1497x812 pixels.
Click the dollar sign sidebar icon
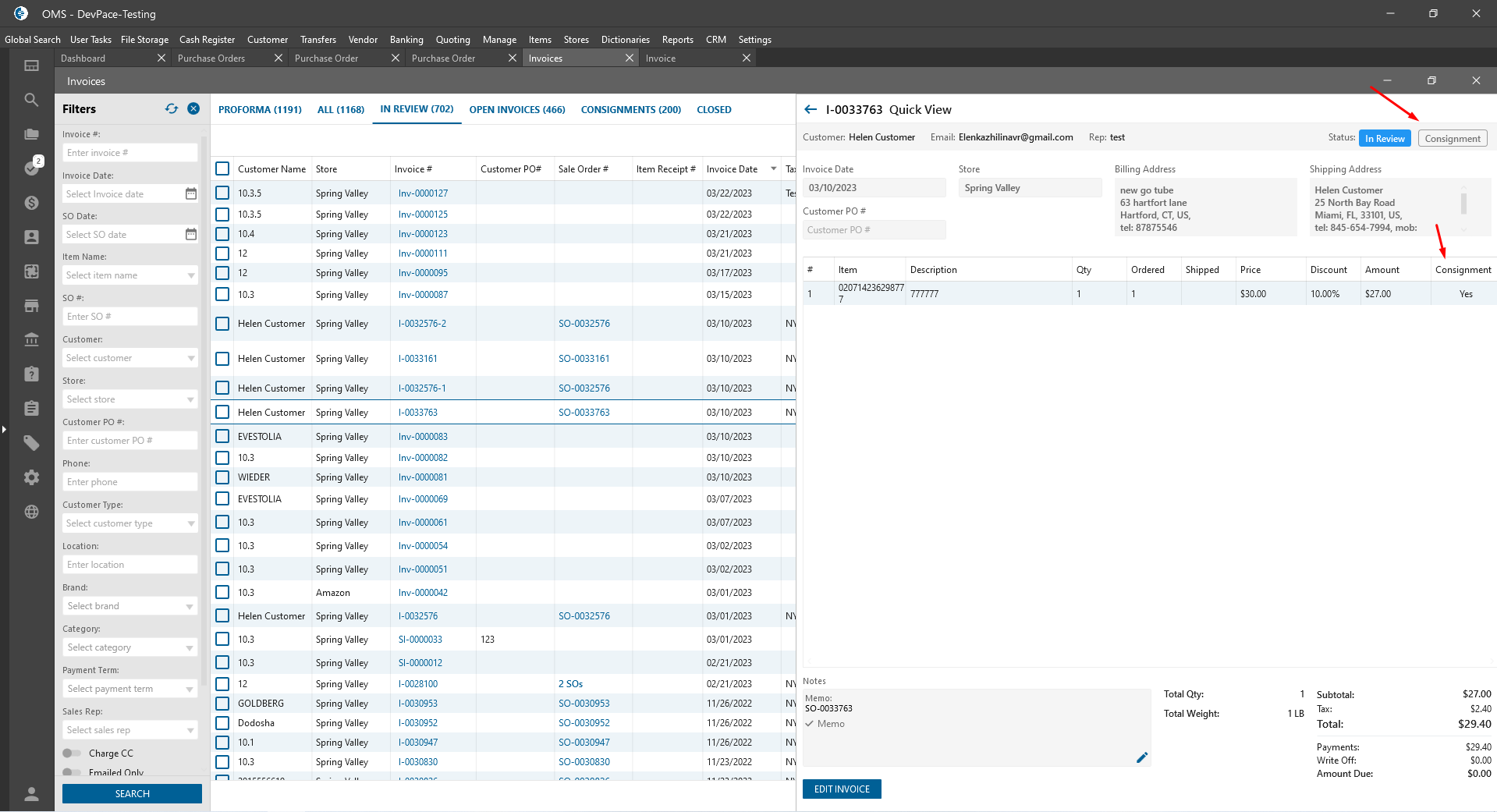coord(31,203)
